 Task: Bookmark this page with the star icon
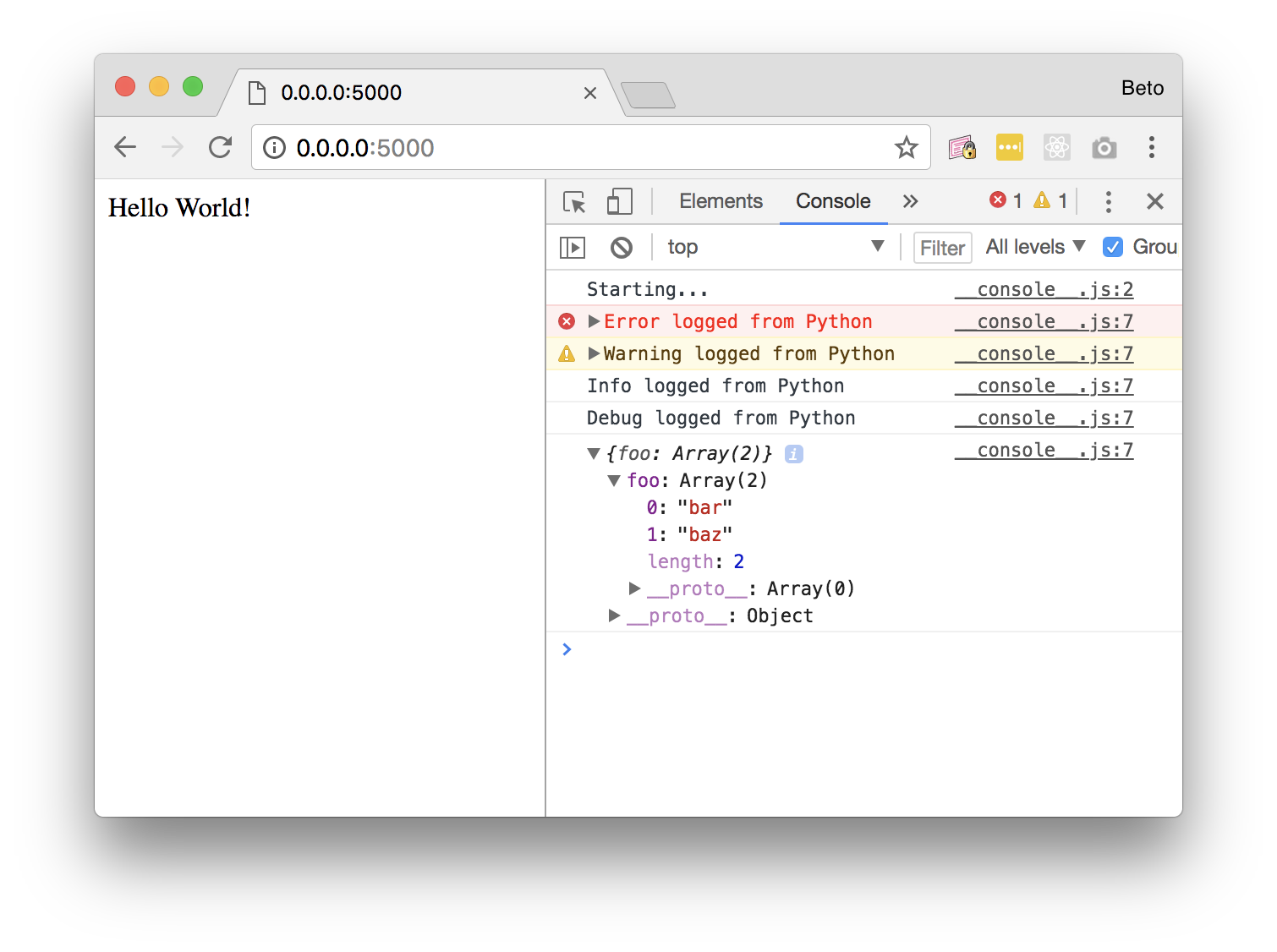click(x=907, y=148)
